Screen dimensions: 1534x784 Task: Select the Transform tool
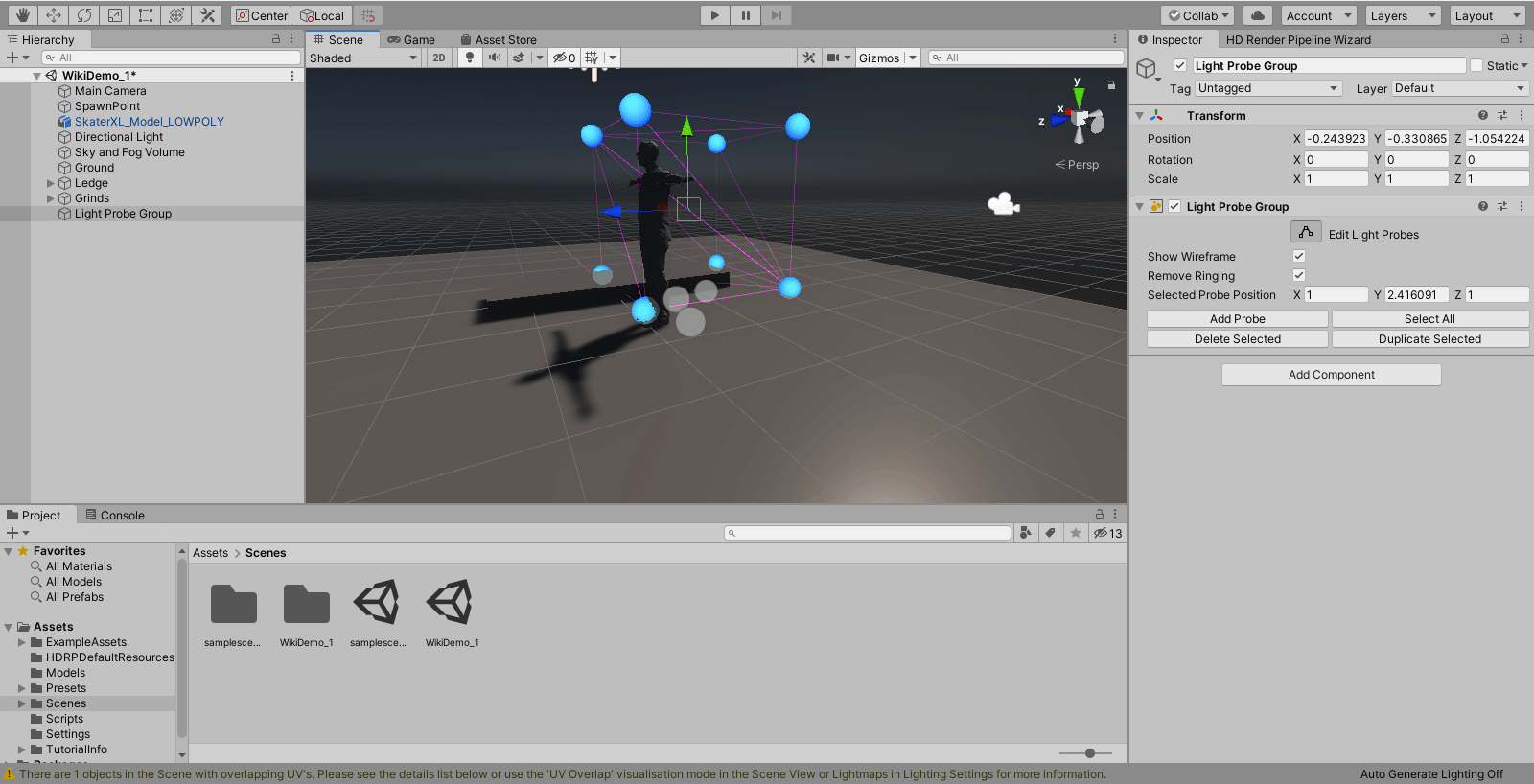point(176,15)
